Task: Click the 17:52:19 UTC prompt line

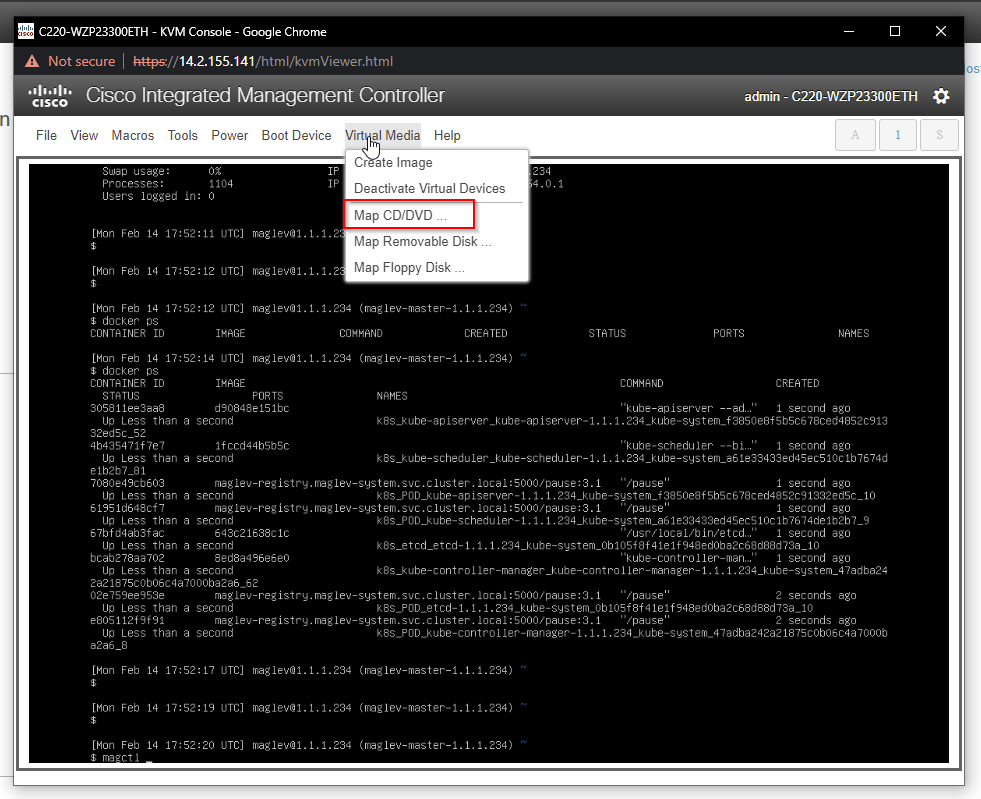Action: tap(309, 708)
